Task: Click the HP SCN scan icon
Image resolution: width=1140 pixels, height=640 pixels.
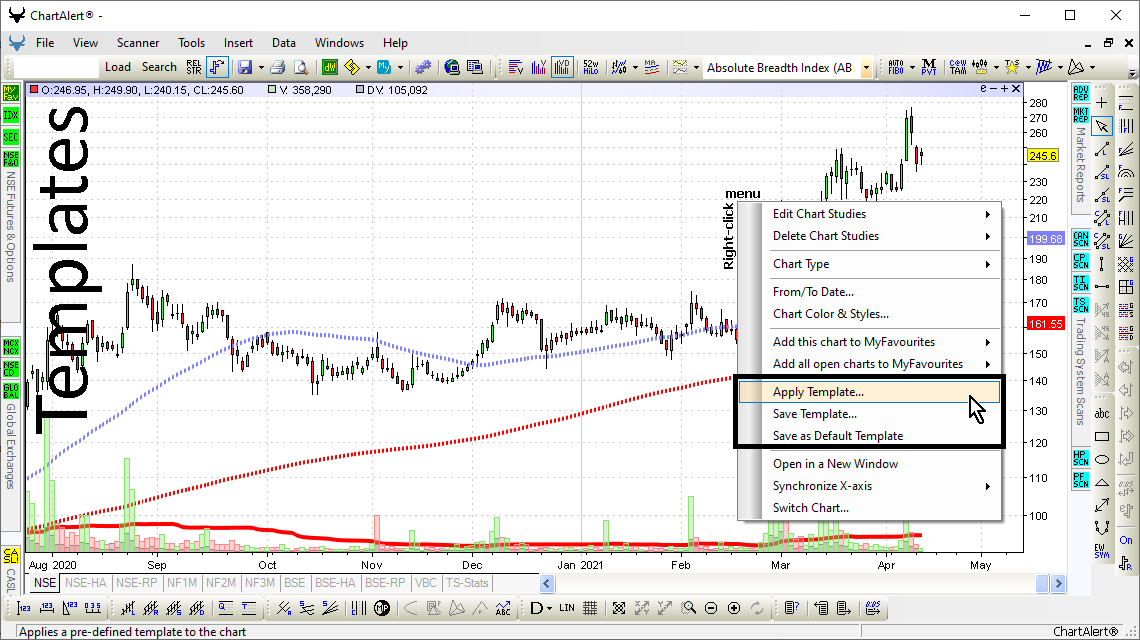Action: [1080, 457]
